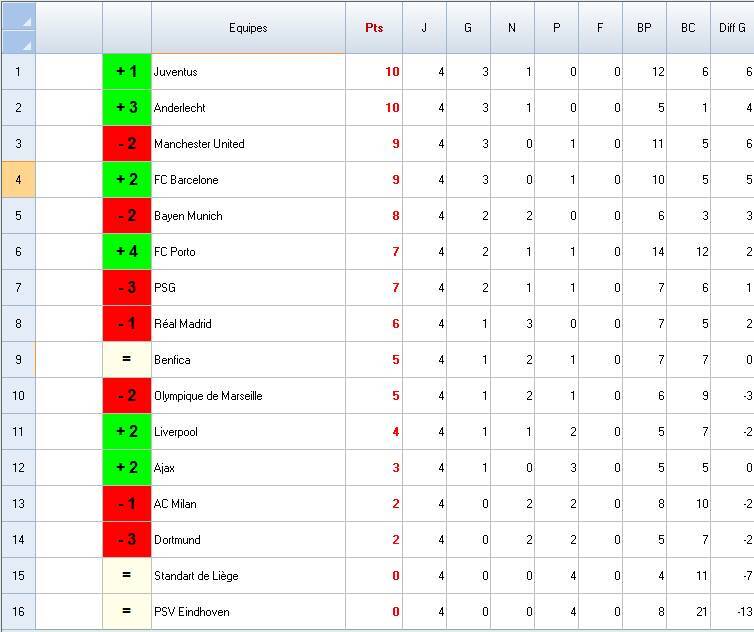The width and height of the screenshot is (754, 632).
Task: Click the BP column header
Action: (644, 28)
